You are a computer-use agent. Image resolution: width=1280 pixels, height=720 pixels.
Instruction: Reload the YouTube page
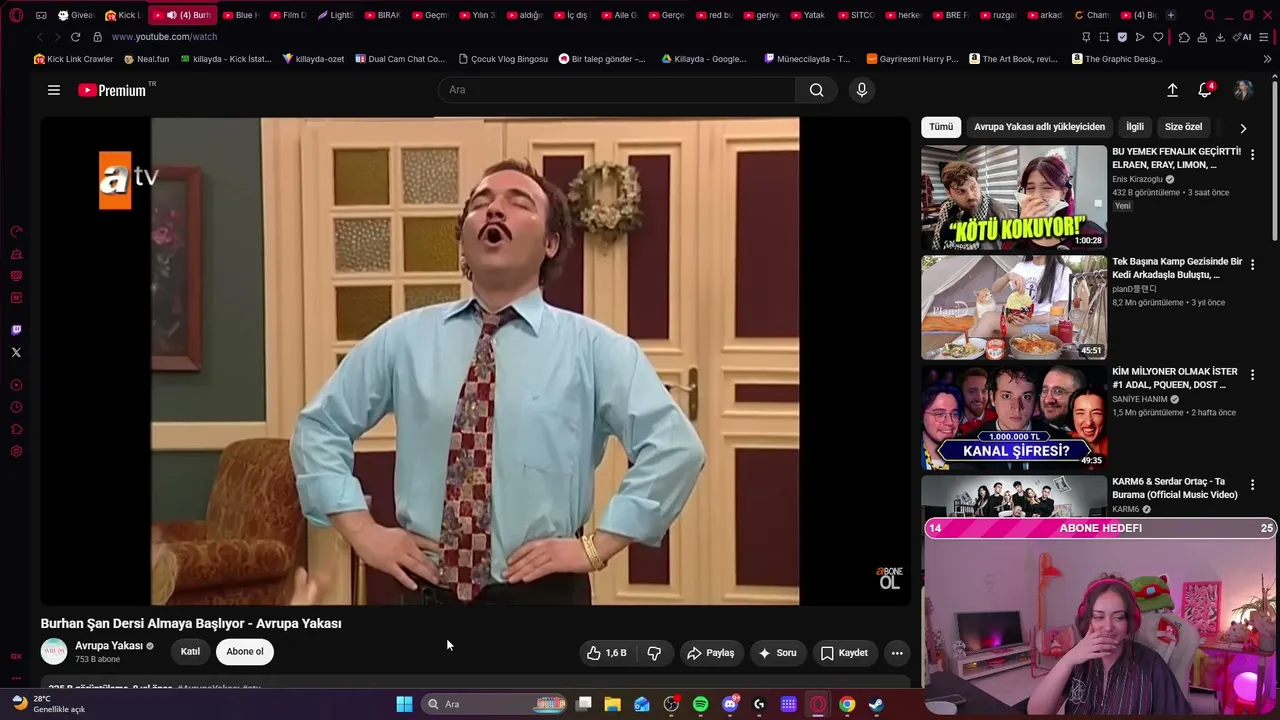(x=75, y=37)
